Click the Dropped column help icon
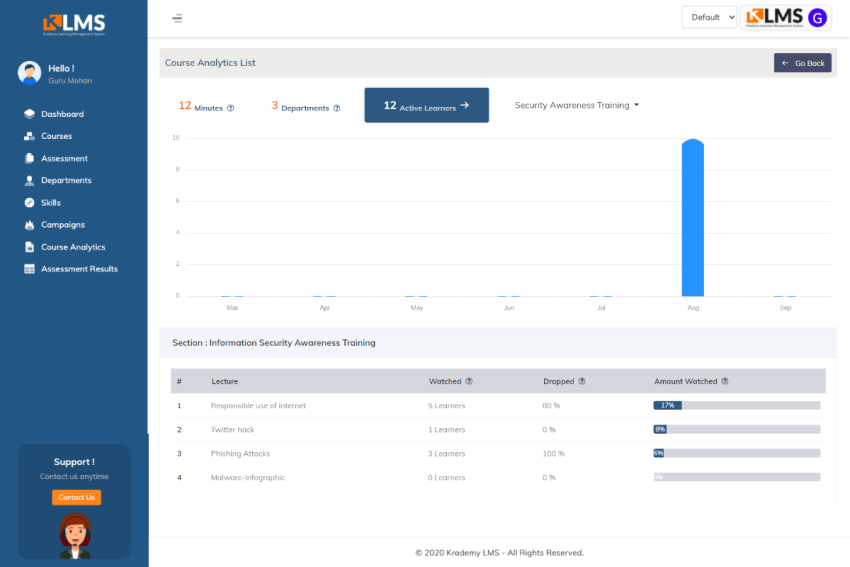This screenshot has width=850, height=567. tap(582, 381)
